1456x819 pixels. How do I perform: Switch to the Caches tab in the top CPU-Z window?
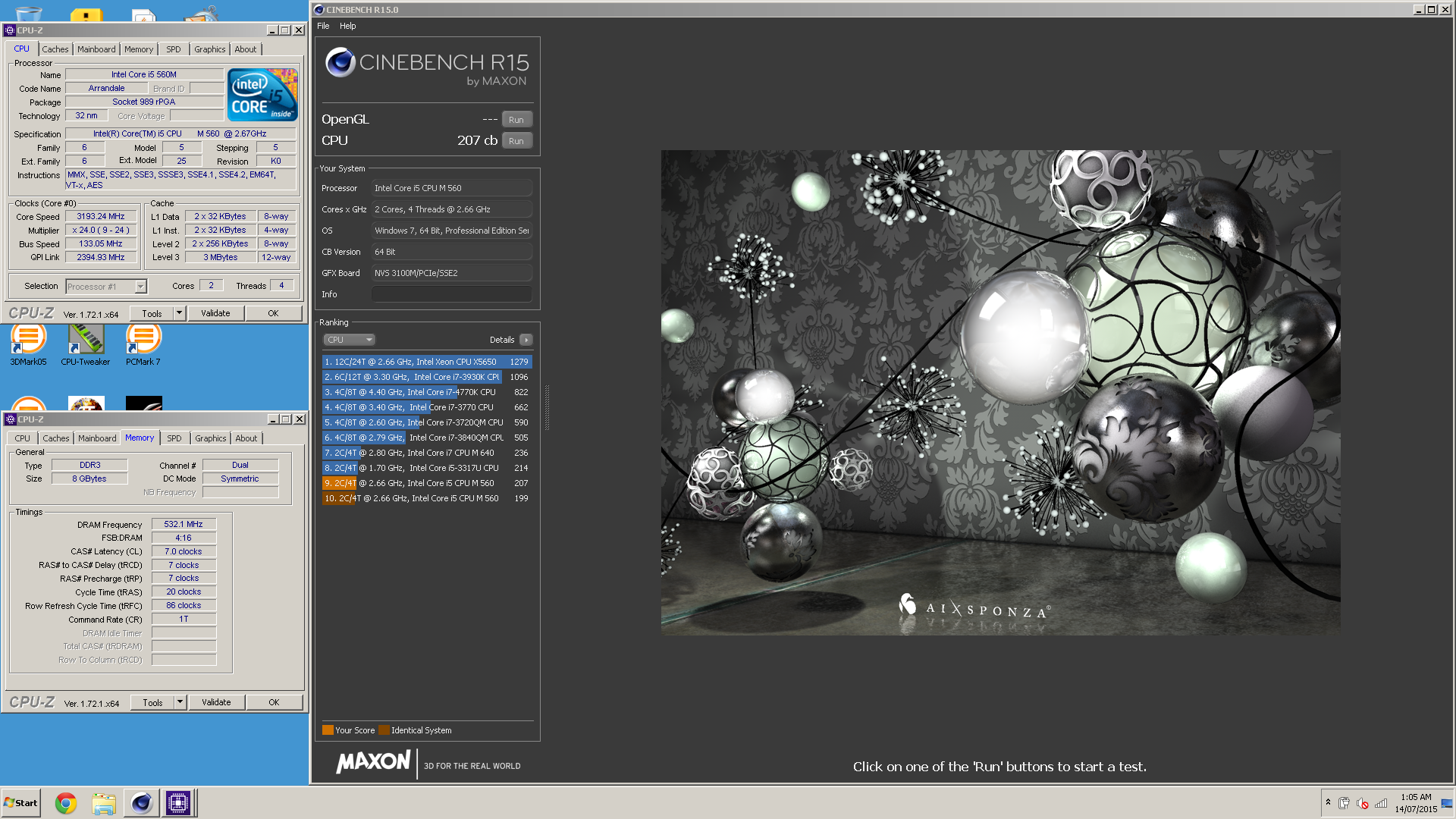coord(55,49)
